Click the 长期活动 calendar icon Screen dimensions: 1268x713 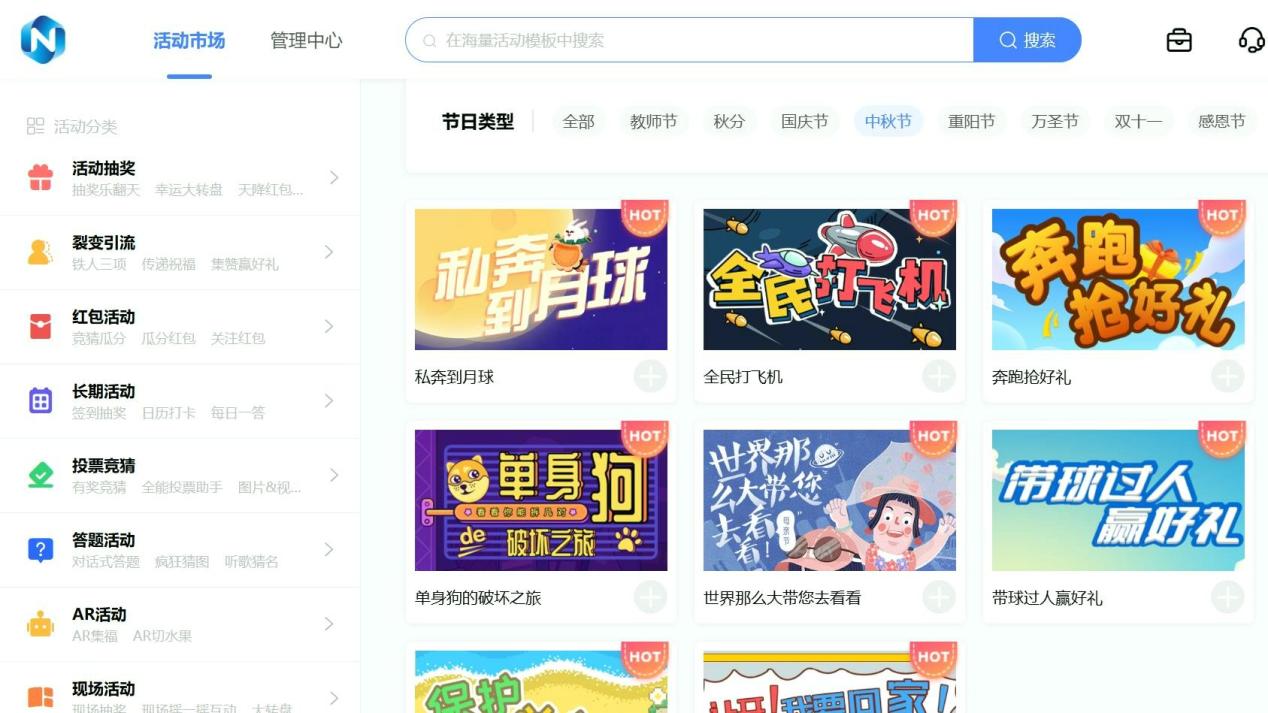[40, 401]
